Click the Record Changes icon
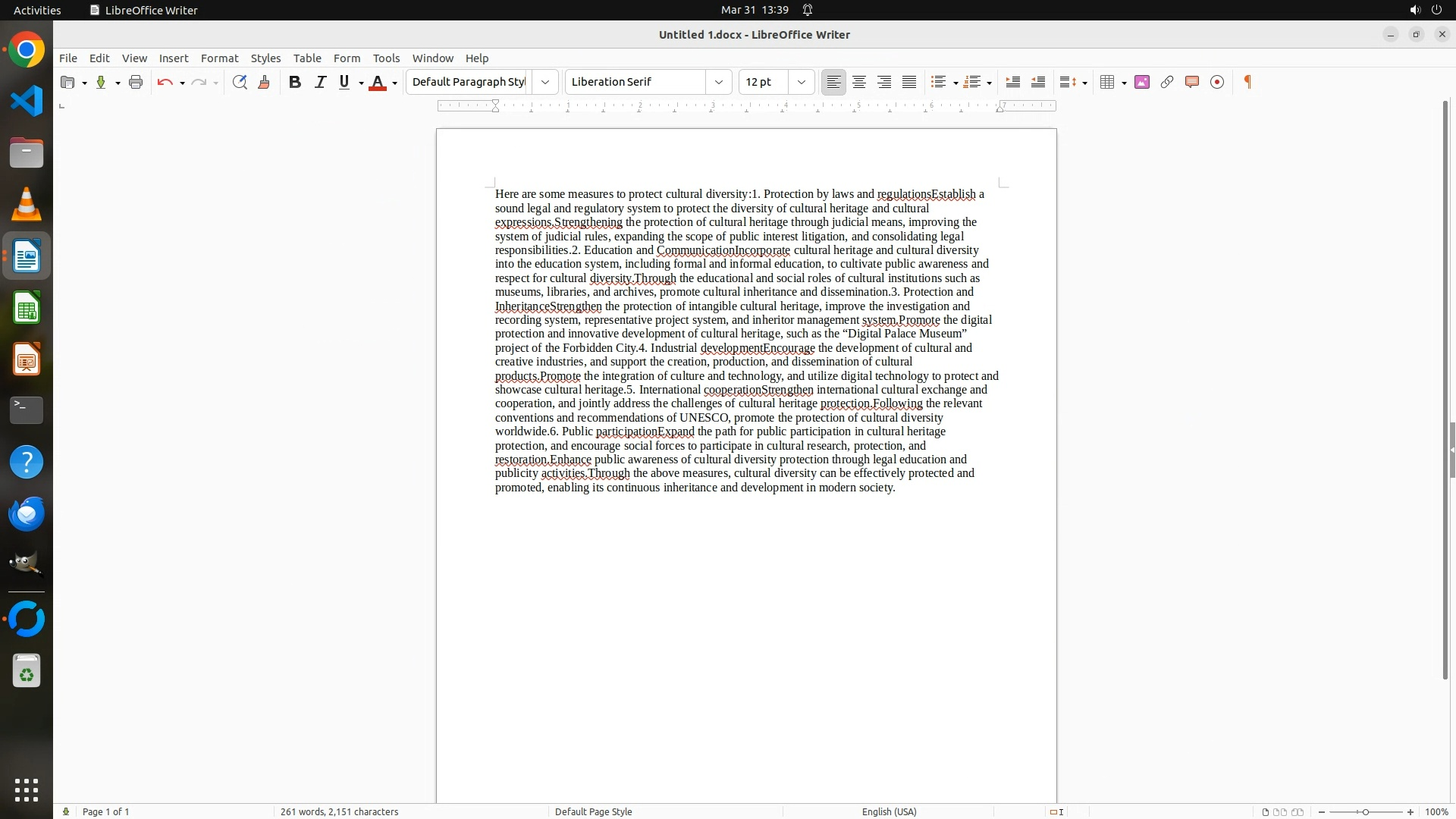The height and width of the screenshot is (819, 1456). (x=1217, y=82)
